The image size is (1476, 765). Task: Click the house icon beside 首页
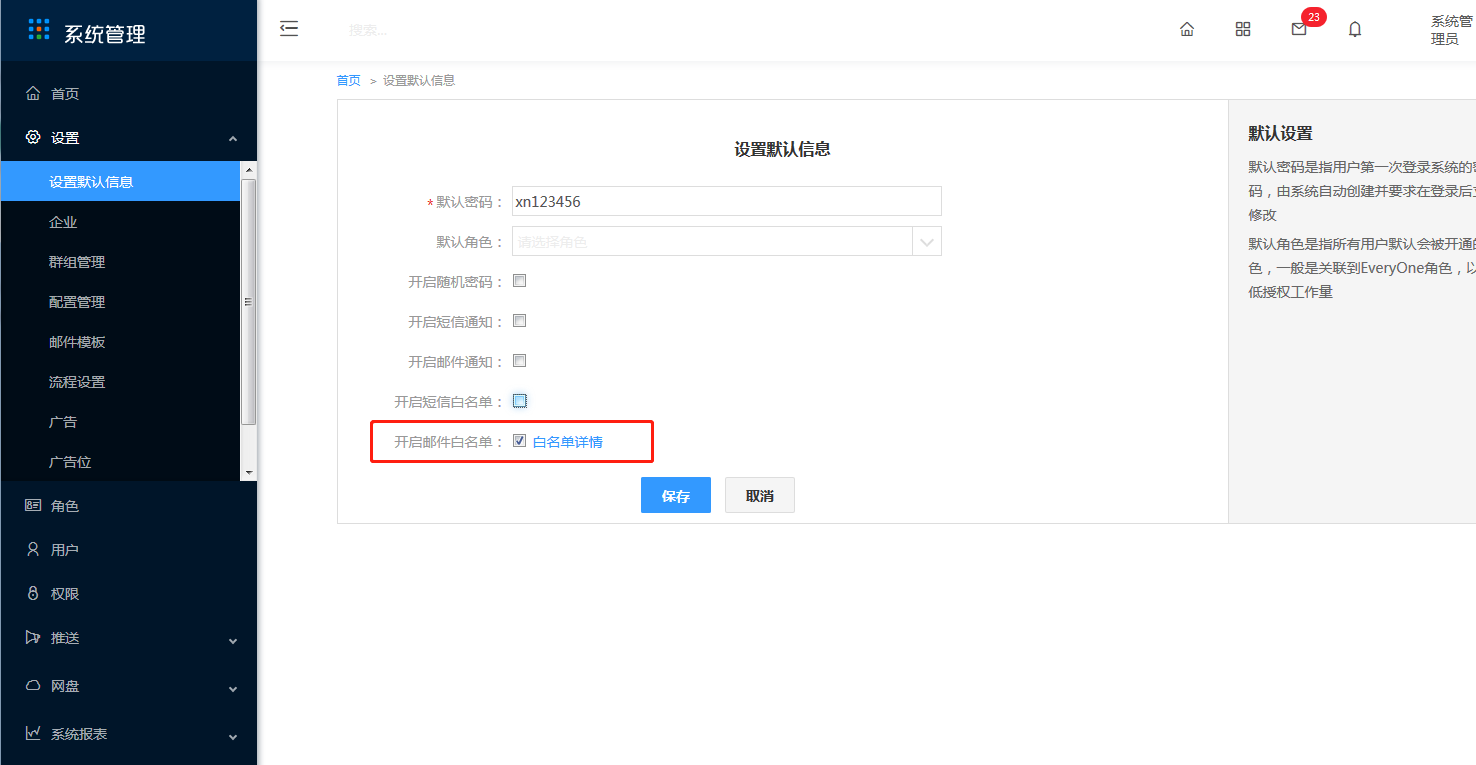[33, 93]
